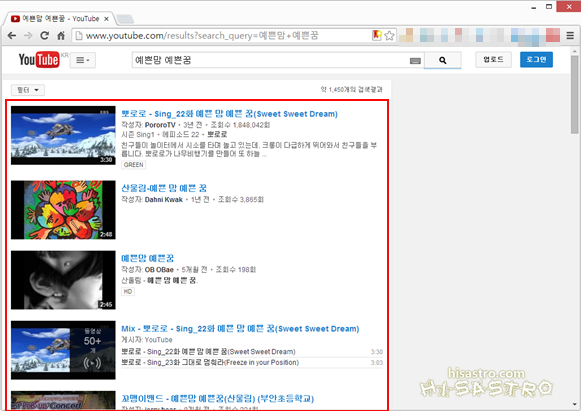Click the 뽀로로 show link under season info
Viewport: 581px width, 411px height.
[217, 134]
